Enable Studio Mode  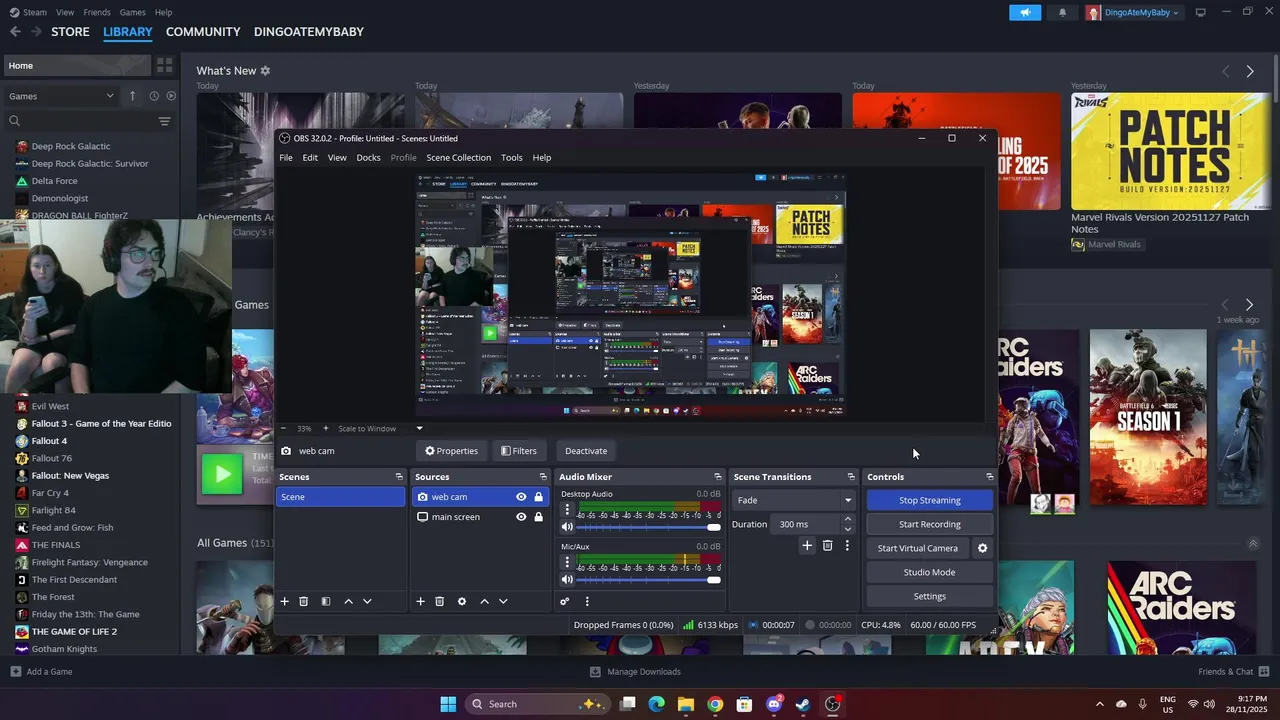pos(929,572)
